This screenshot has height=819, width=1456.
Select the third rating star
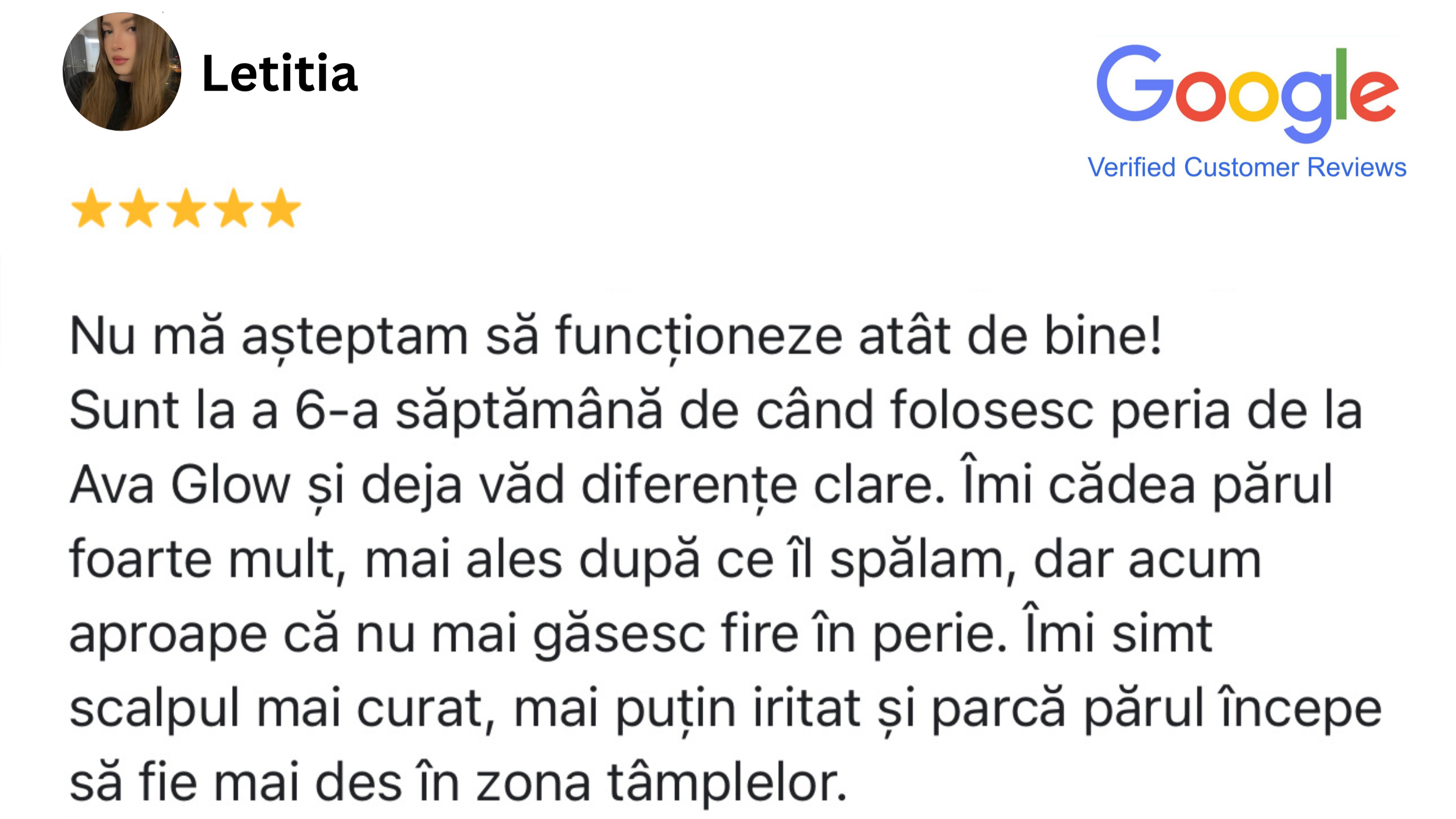click(186, 209)
